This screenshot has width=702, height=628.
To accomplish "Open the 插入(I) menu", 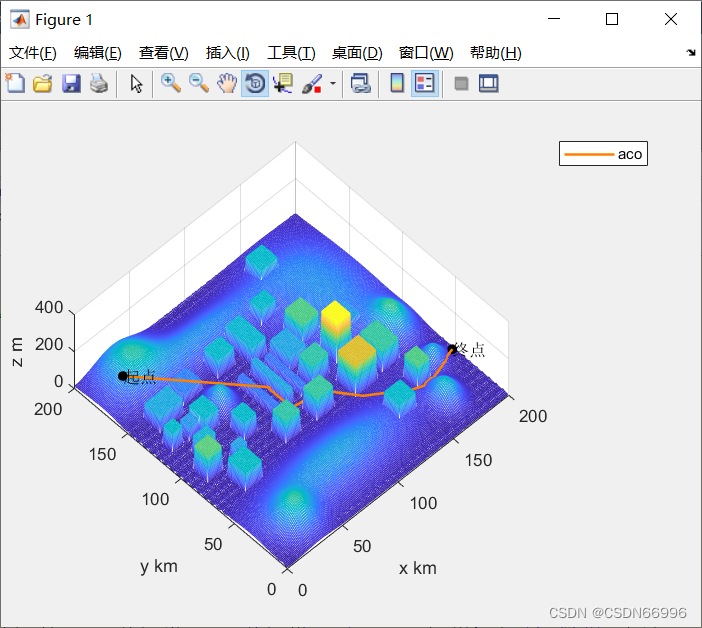I will 227,53.
